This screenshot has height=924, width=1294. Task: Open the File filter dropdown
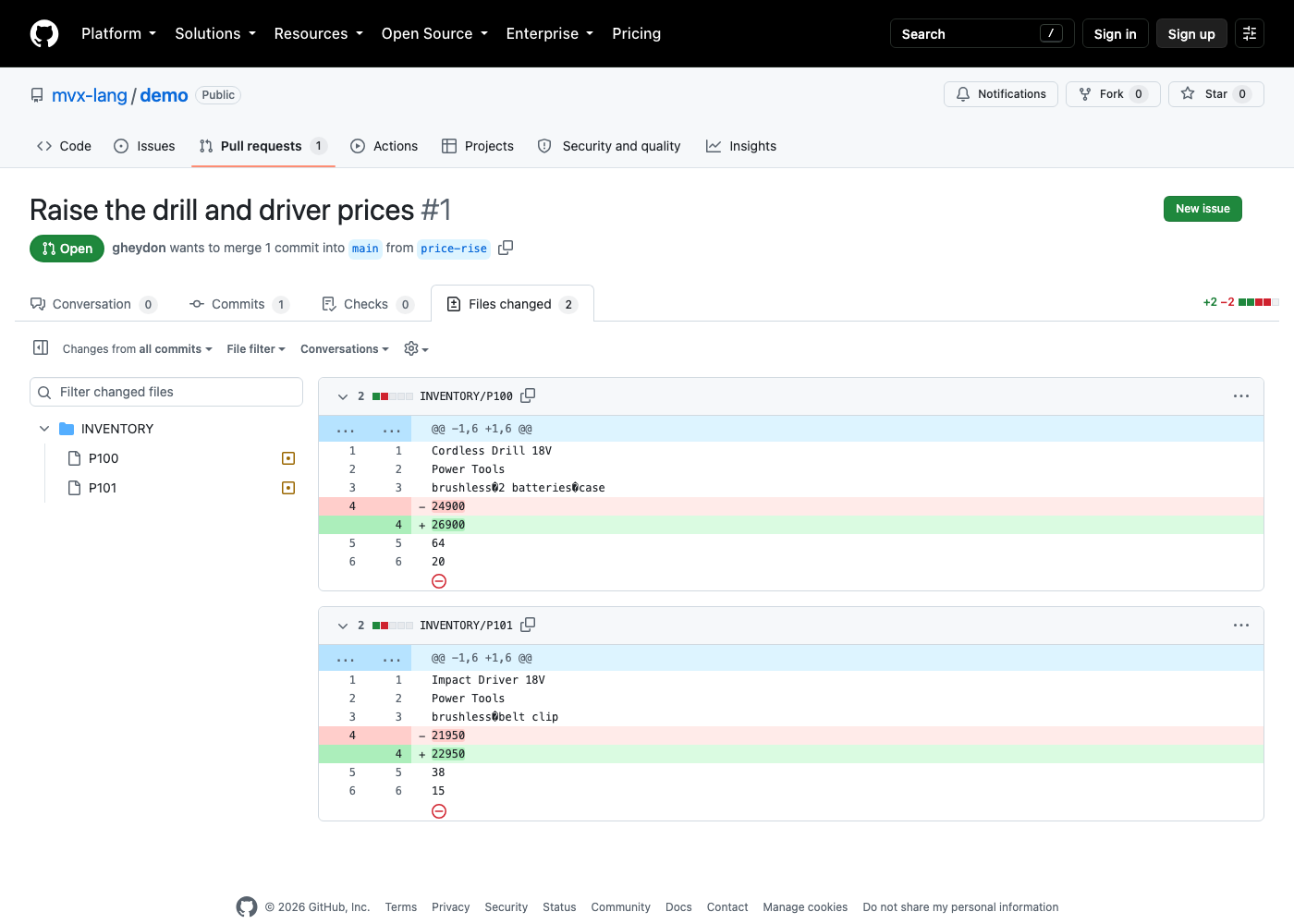[256, 348]
